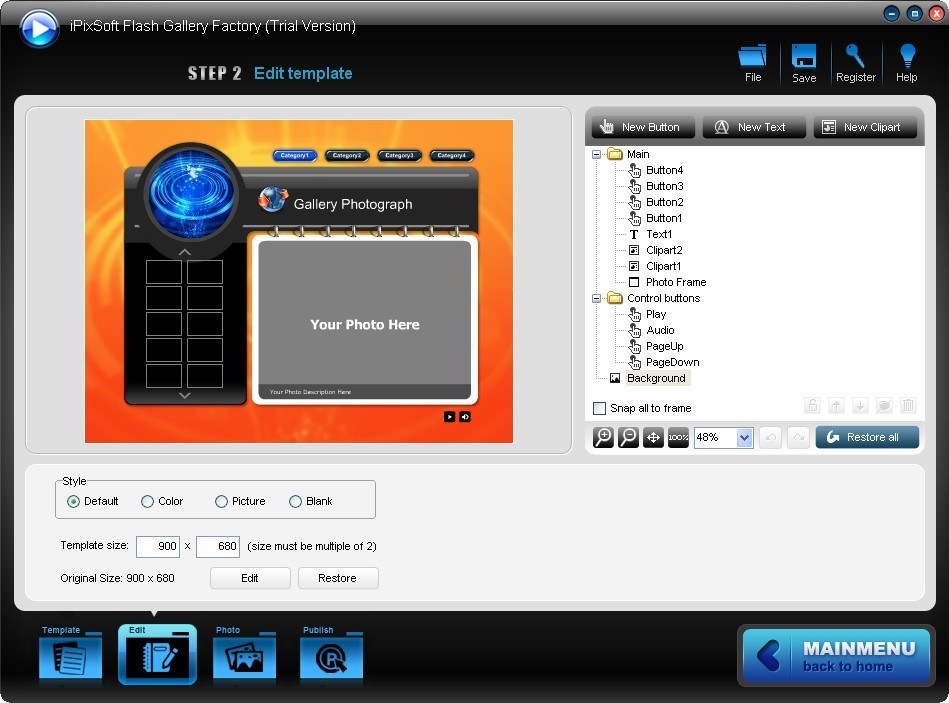Select the Zoom In tool

coord(603,437)
